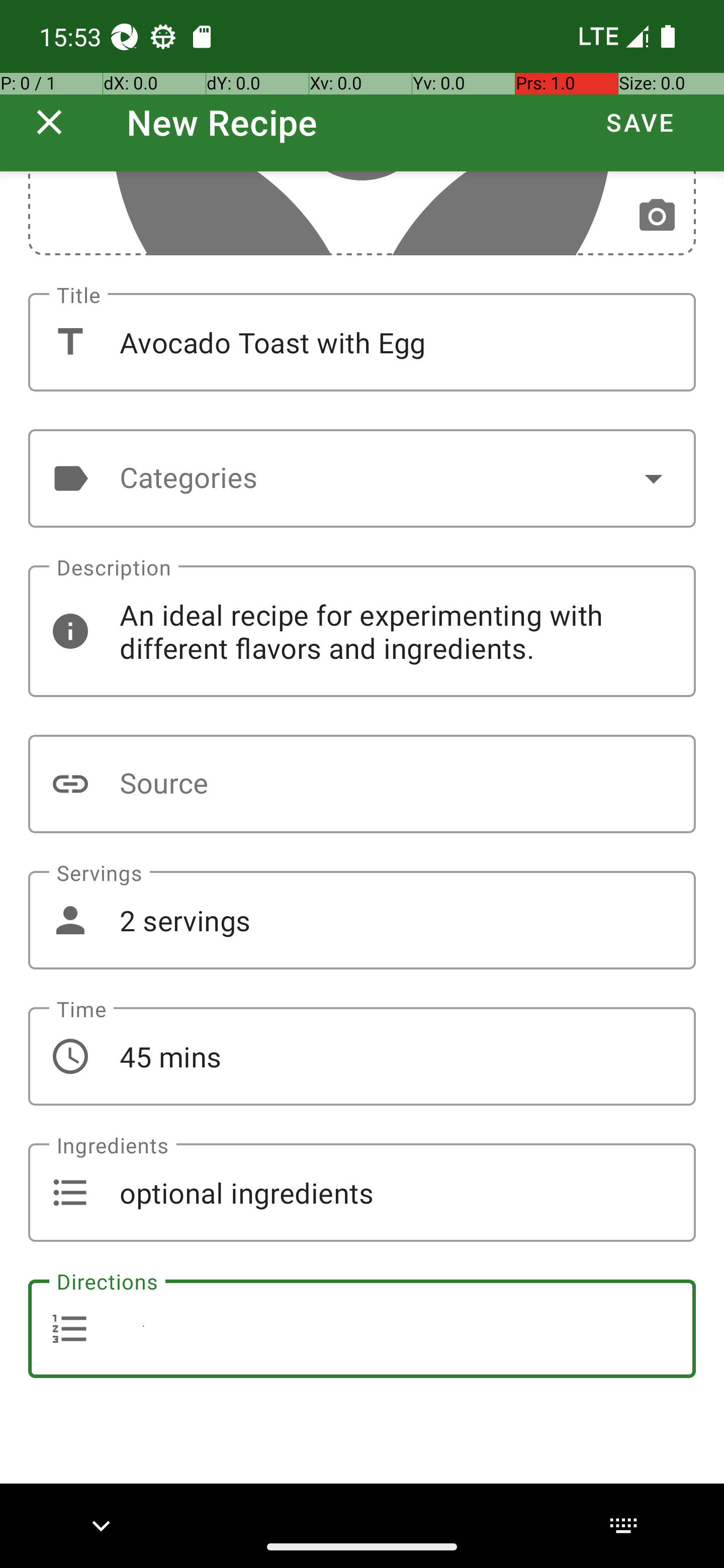Click the Categories tag icon
Screen dimensions: 724x1568
(70, 478)
